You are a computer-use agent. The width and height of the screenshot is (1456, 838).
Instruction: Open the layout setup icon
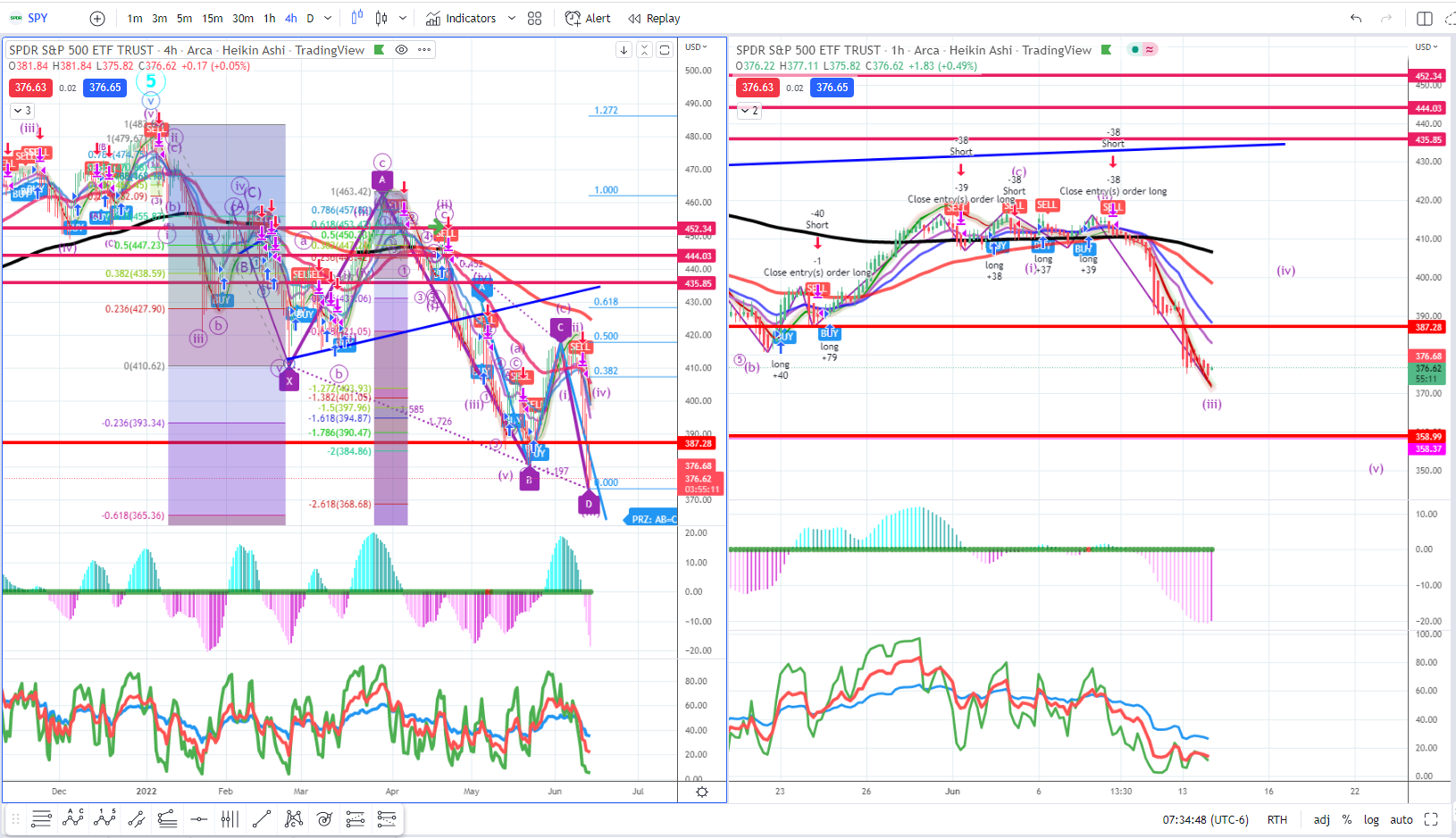[1425, 18]
